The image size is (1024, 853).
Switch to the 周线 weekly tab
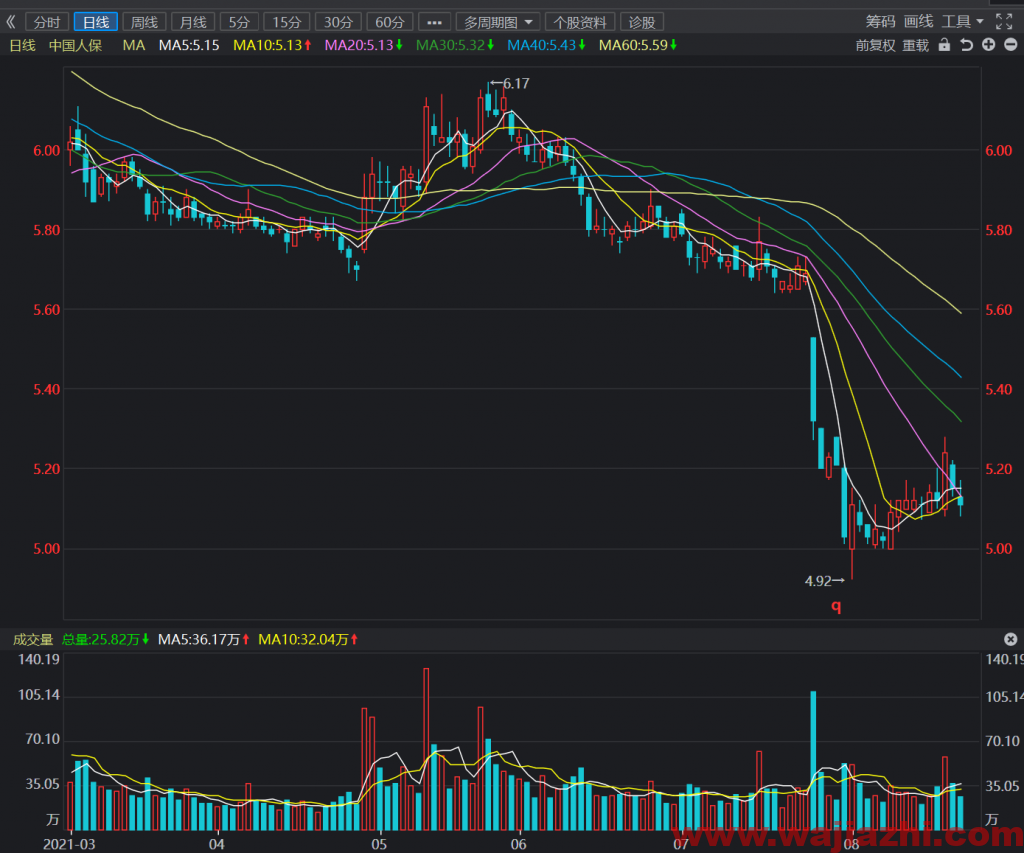click(144, 22)
